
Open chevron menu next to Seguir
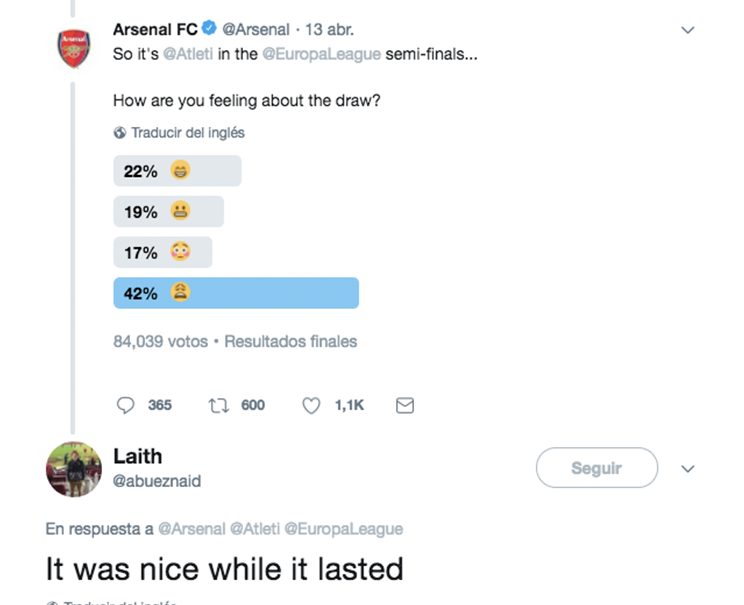[x=687, y=468]
